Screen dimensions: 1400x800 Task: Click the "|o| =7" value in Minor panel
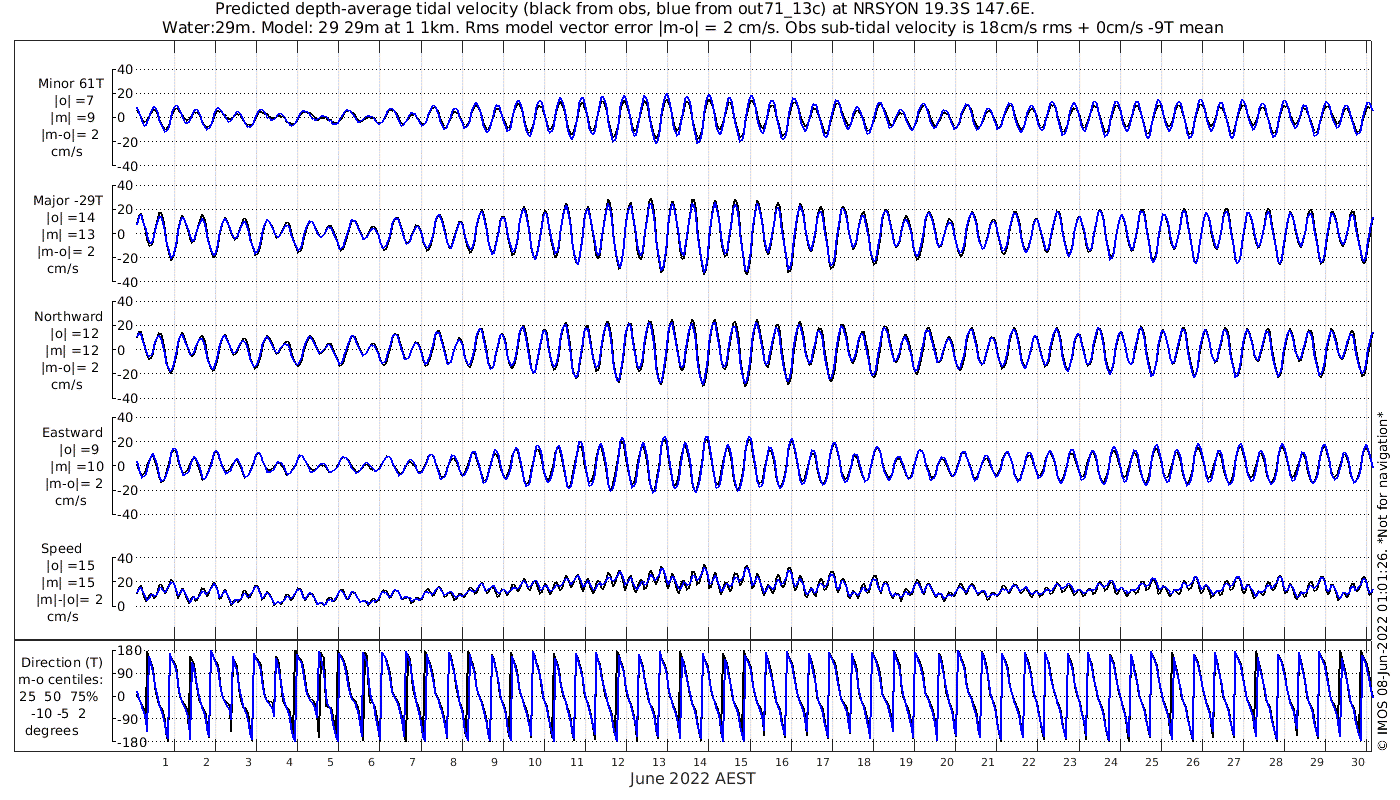74,100
